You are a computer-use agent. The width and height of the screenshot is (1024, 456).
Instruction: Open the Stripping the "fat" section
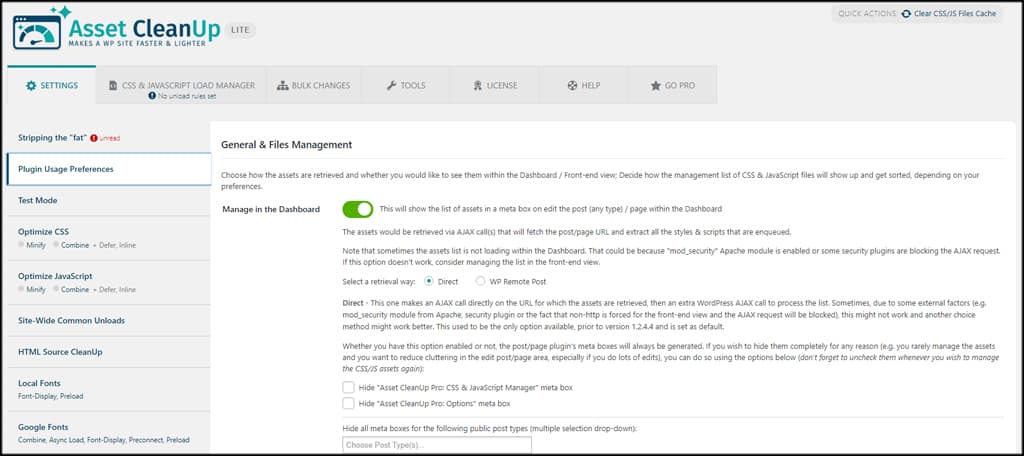click(x=52, y=137)
